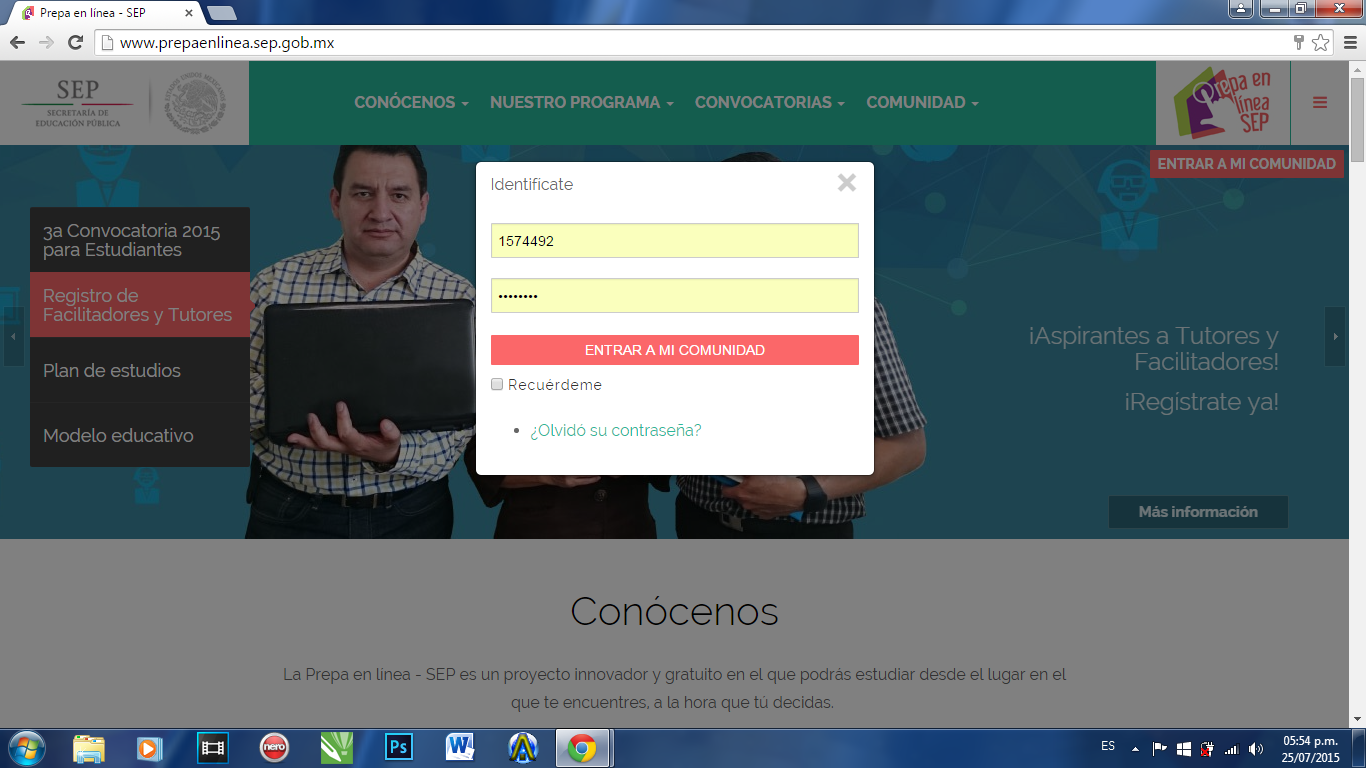Expand the CONVOCATORIAS dropdown menu

coord(769,102)
